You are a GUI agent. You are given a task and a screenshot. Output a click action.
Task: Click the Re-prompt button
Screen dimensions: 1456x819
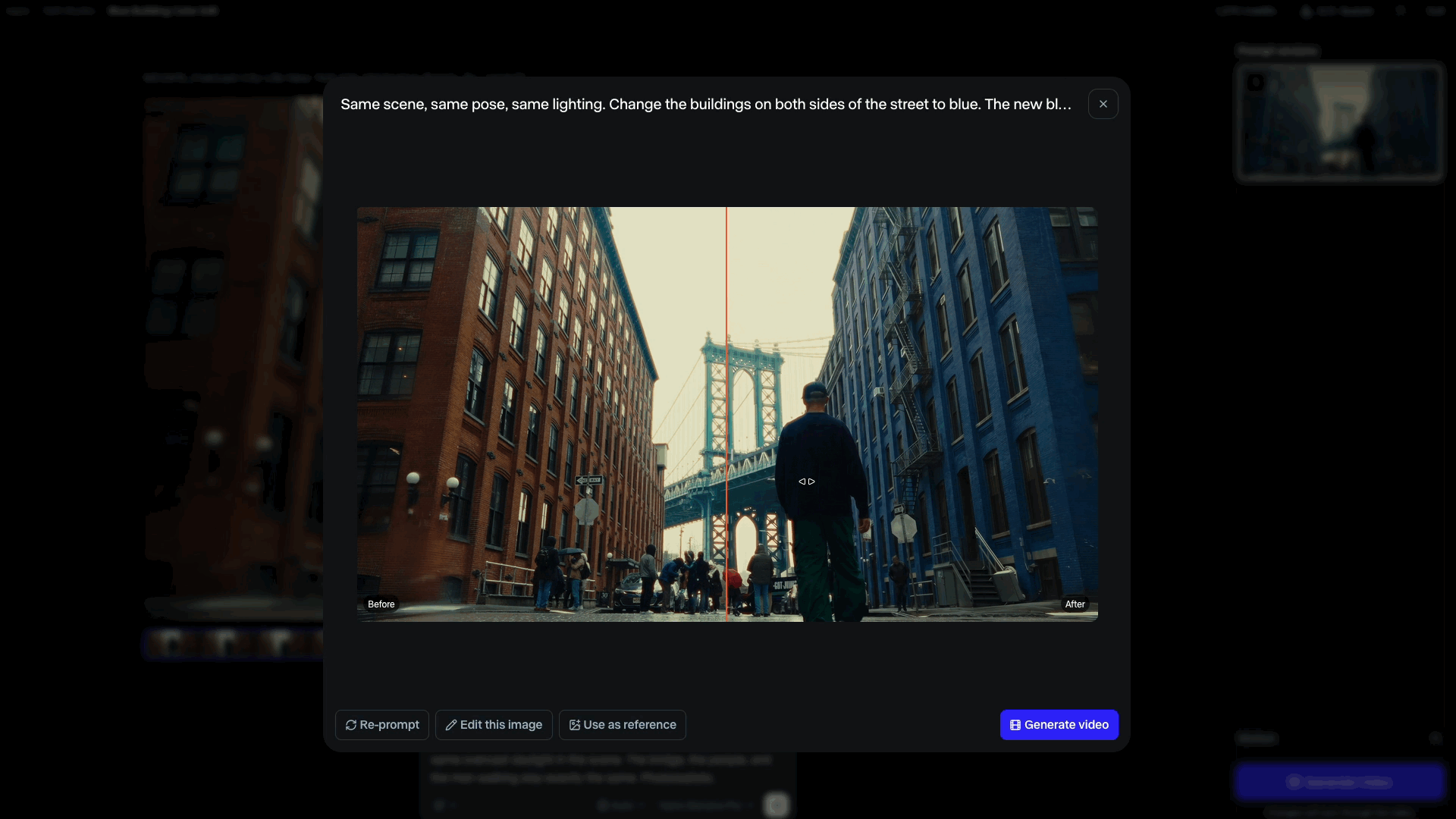click(382, 725)
